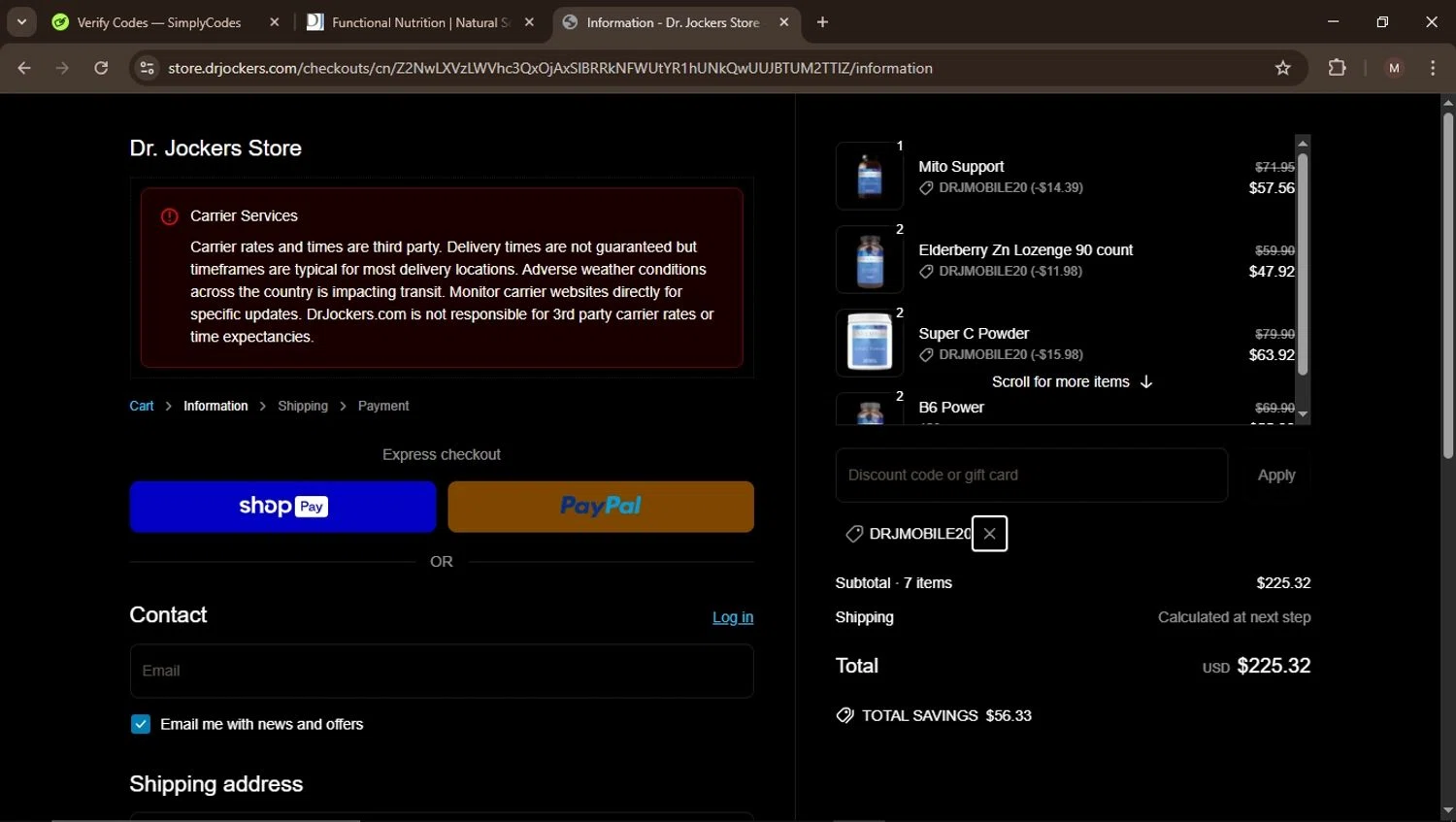Close the Information - Dr. Jockers Store tab

pyautogui.click(x=784, y=22)
